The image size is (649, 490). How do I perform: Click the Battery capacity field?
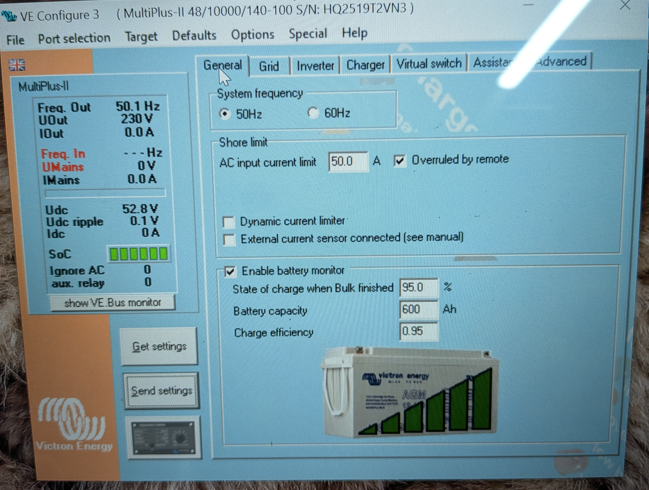coord(418,310)
